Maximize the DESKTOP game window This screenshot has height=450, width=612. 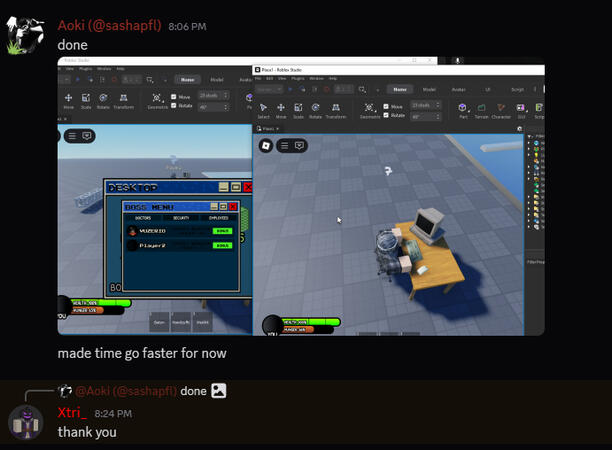click(236, 187)
